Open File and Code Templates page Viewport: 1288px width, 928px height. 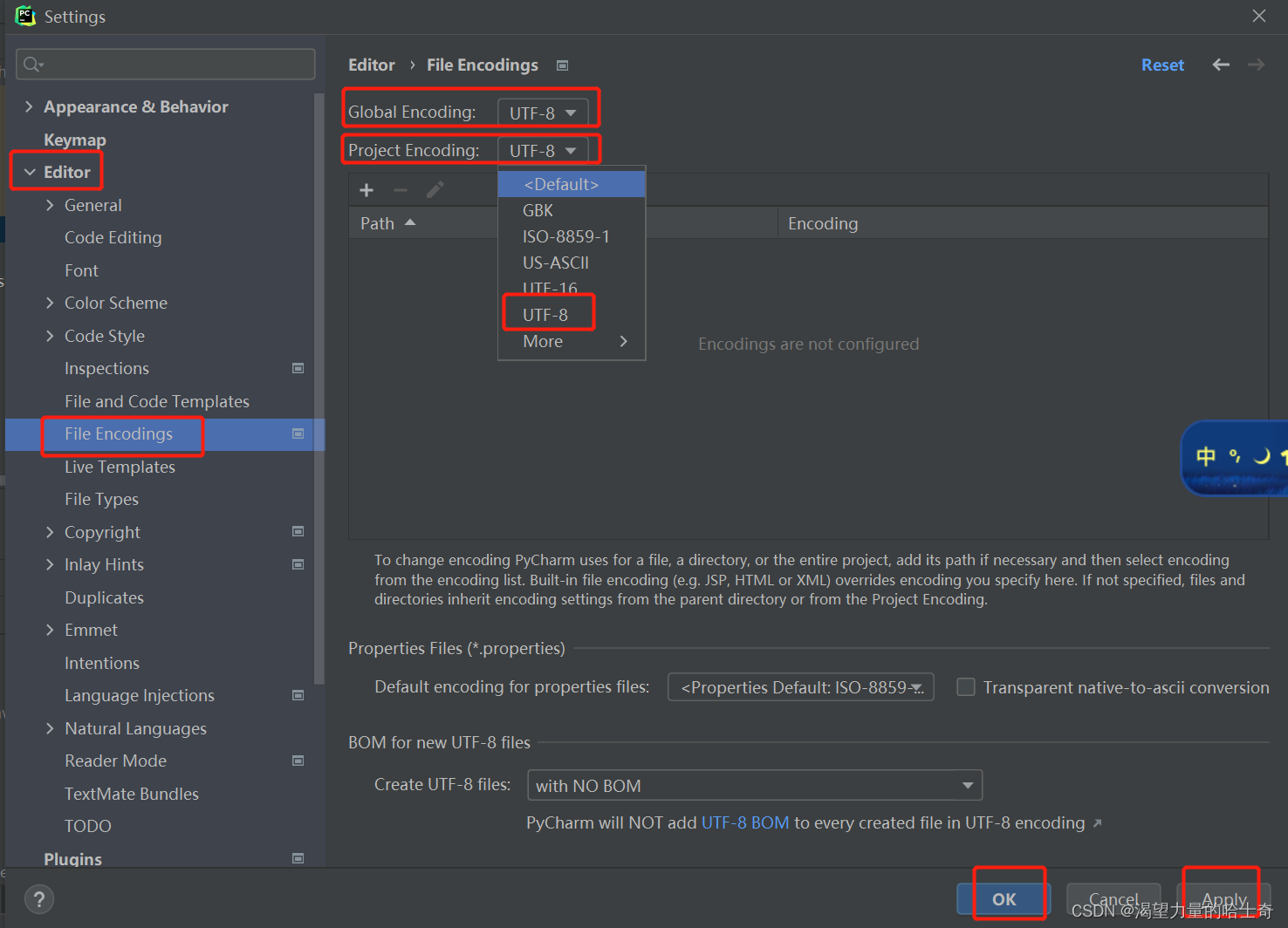[x=157, y=401]
